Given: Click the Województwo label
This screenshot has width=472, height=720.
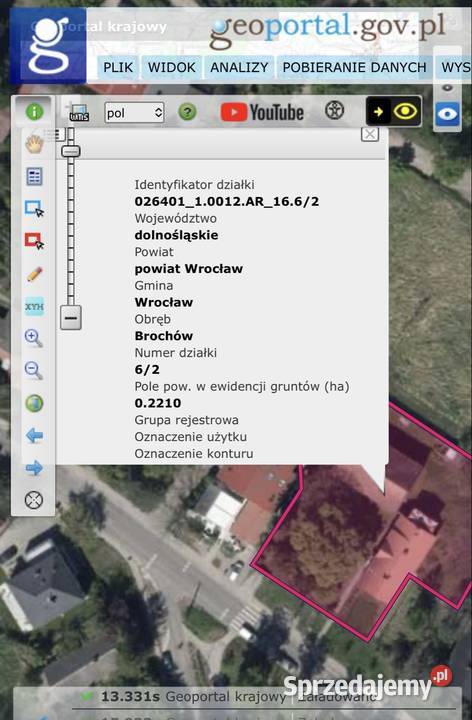Looking at the screenshot, I should [175, 218].
